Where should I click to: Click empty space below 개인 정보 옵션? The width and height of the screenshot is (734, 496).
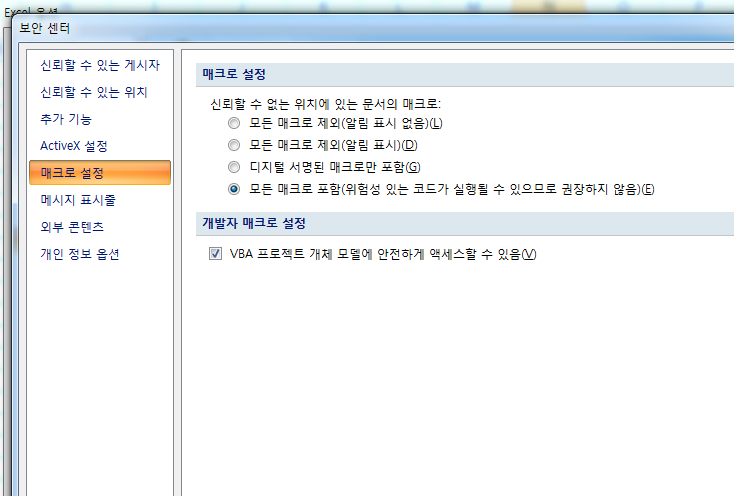(x=99, y=380)
